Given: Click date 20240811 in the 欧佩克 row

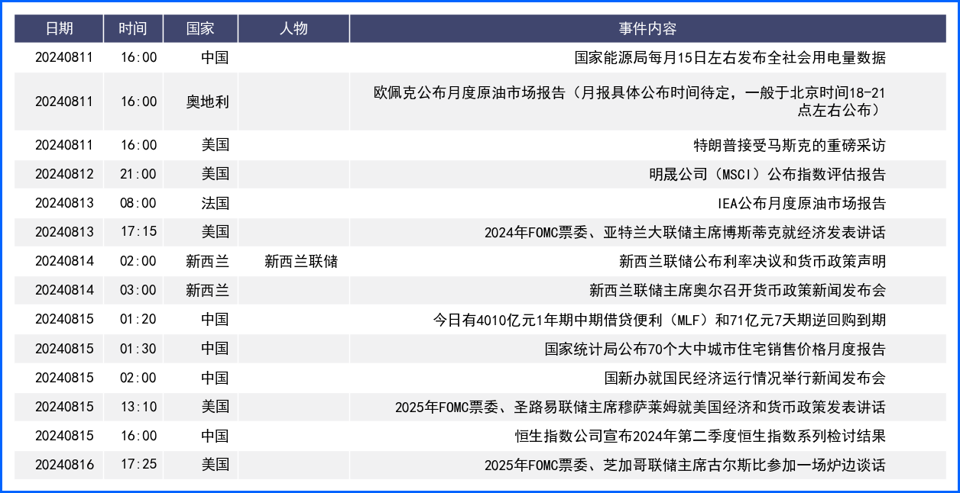Looking at the screenshot, I should [64, 102].
